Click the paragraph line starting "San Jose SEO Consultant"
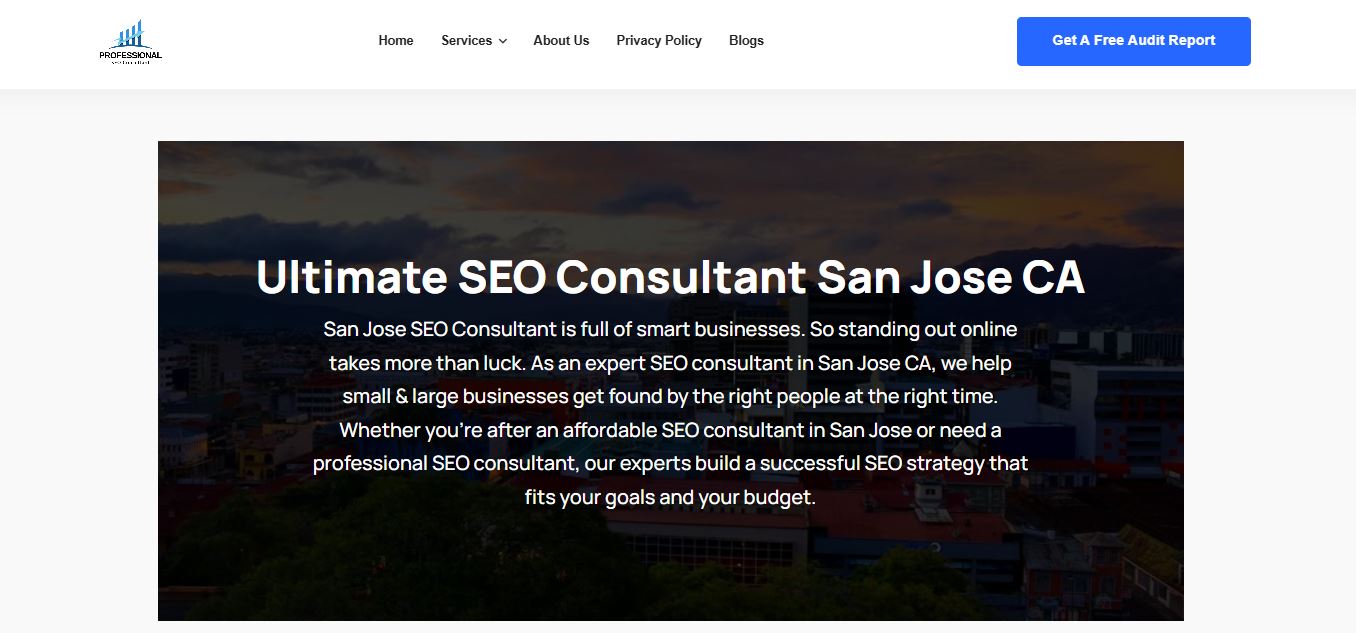Image resolution: width=1356 pixels, height=633 pixels. 670,329
